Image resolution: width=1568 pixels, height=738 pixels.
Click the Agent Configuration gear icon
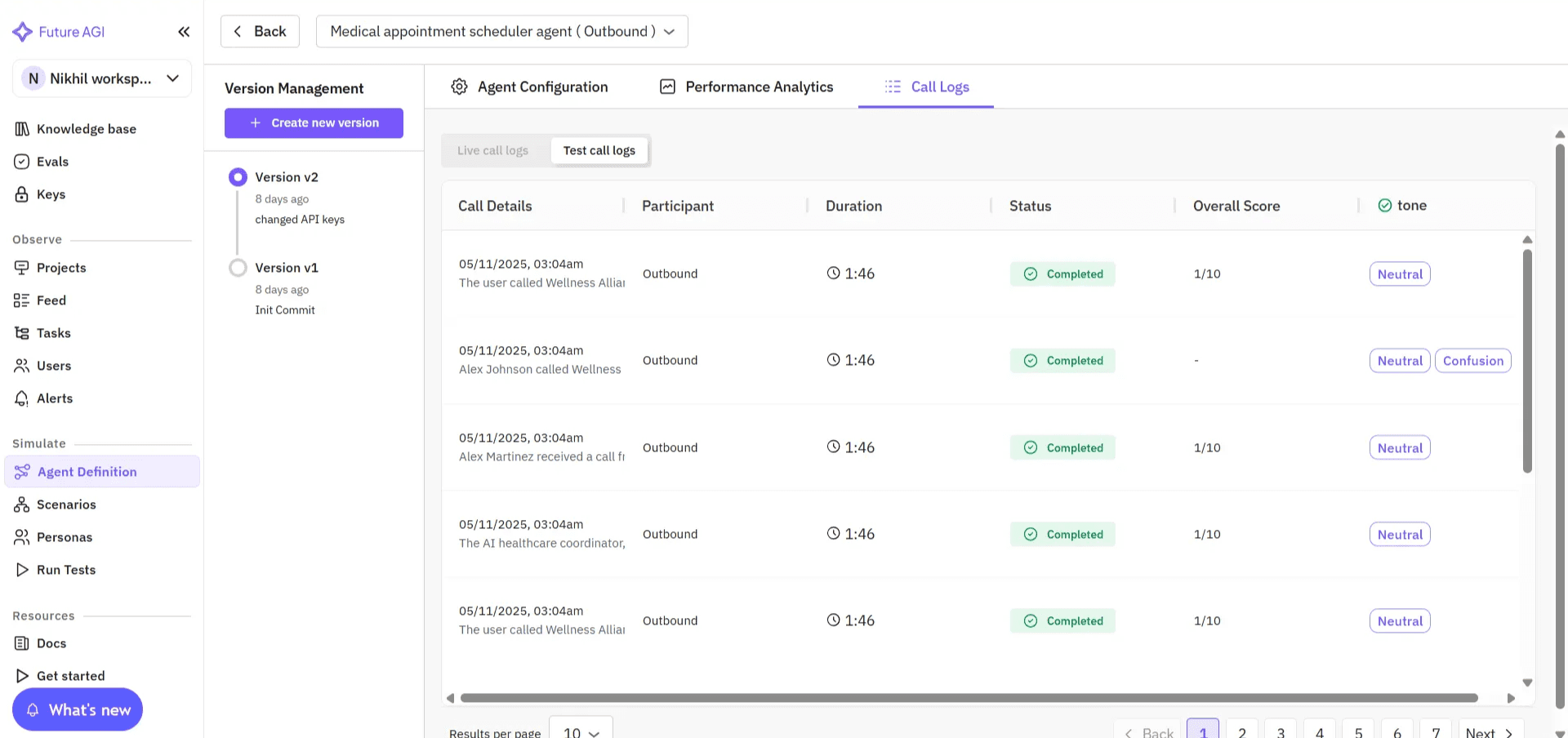point(460,87)
